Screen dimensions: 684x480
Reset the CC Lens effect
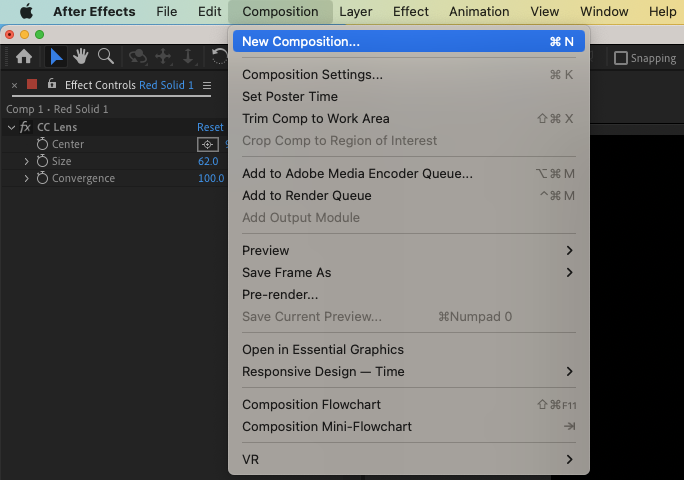[x=210, y=127]
